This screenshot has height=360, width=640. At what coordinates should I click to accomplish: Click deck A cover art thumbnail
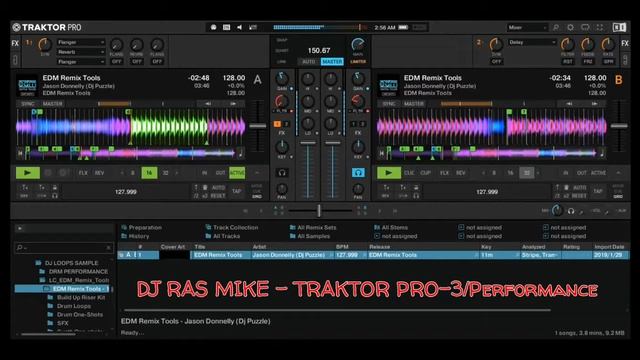[27, 86]
